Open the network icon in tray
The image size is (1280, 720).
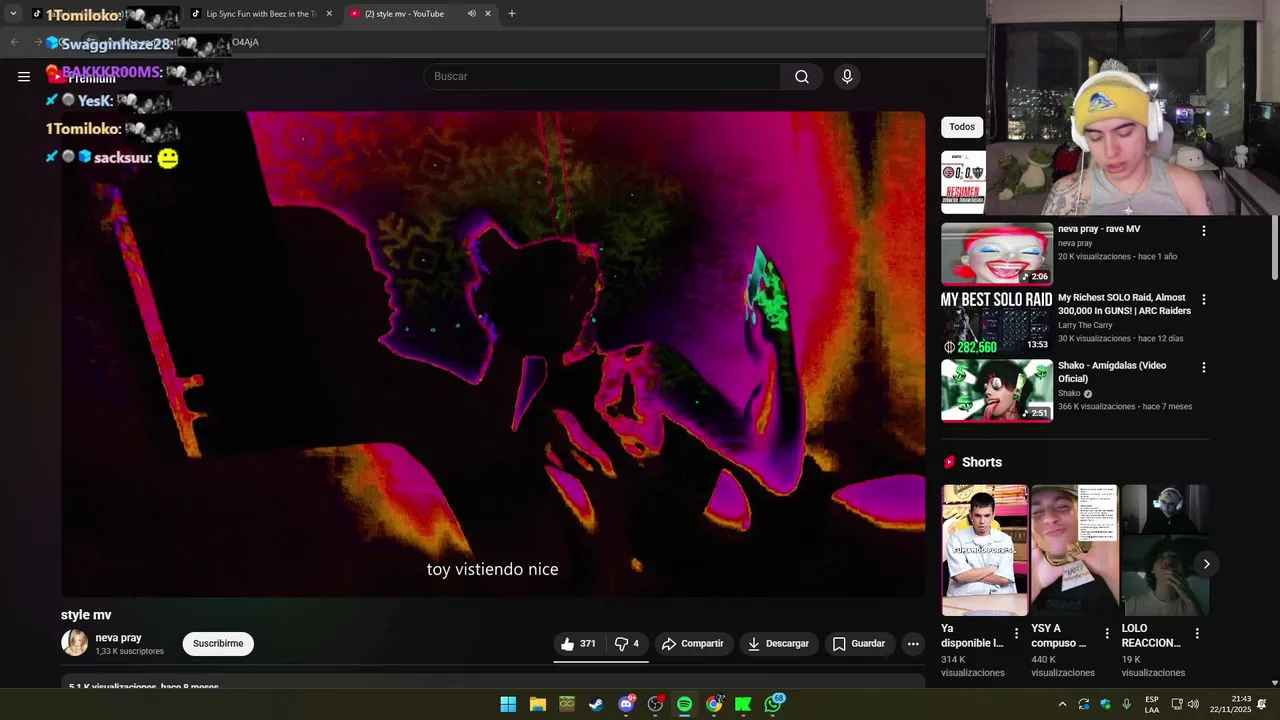tap(1177, 704)
